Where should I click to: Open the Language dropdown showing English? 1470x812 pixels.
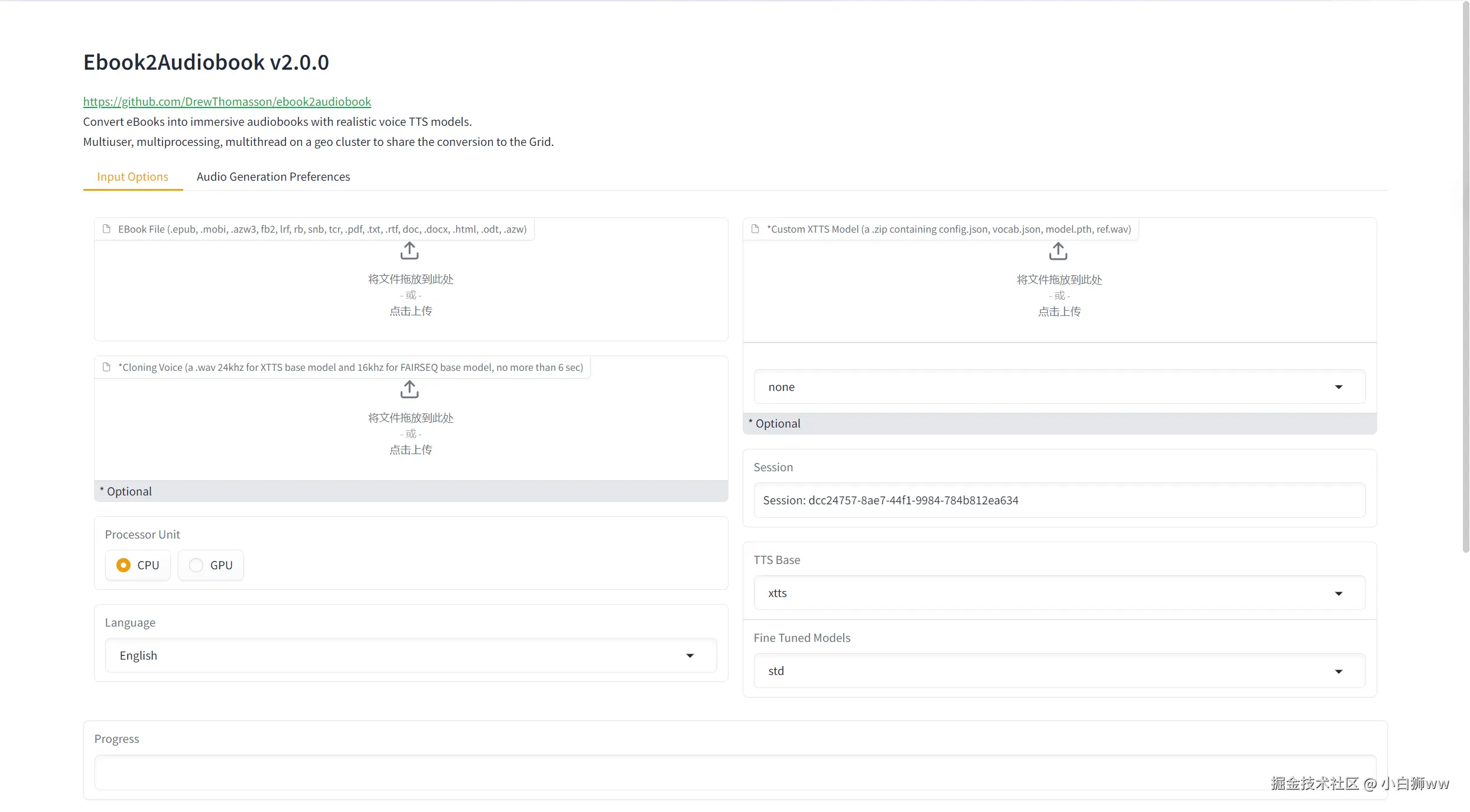click(x=411, y=656)
